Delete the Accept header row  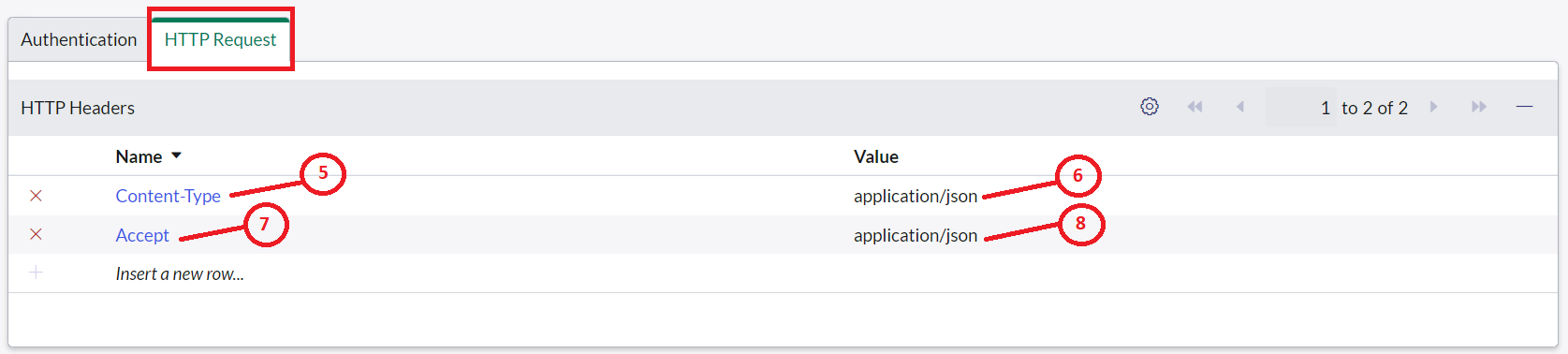click(x=36, y=234)
